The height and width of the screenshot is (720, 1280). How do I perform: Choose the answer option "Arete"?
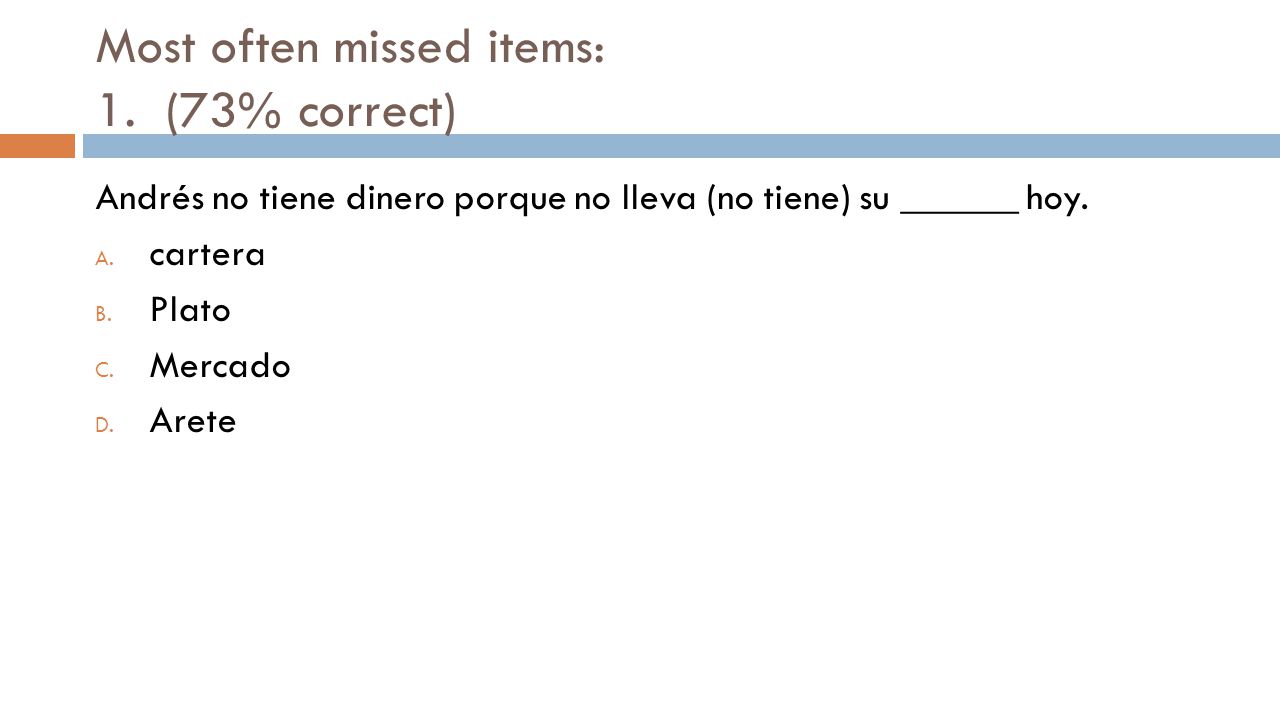coord(193,422)
